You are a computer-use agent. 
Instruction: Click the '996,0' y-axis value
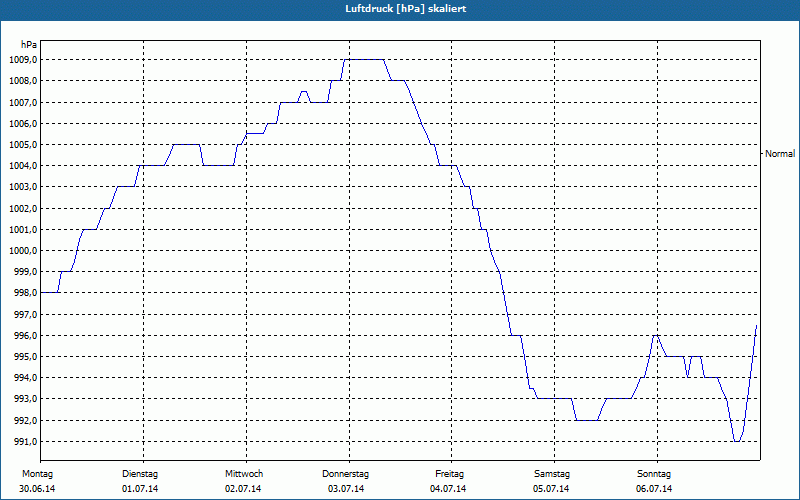[25, 336]
